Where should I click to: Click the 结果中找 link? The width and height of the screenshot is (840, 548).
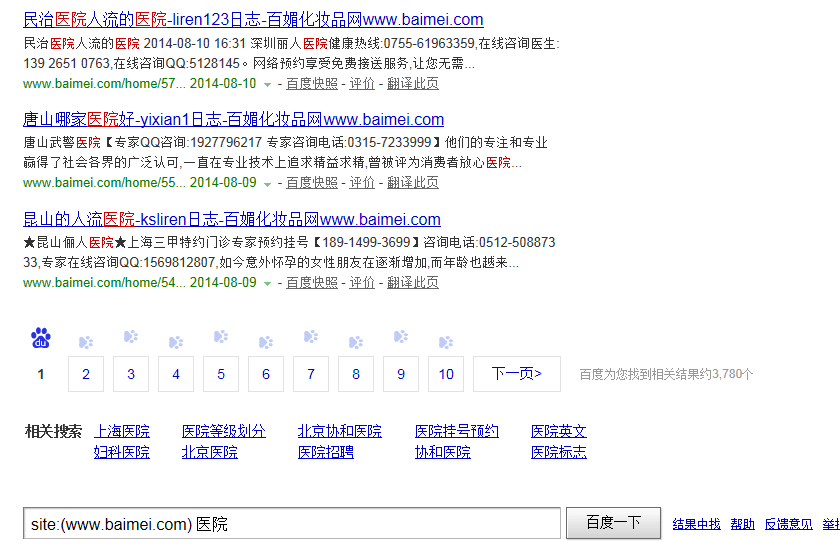(696, 524)
